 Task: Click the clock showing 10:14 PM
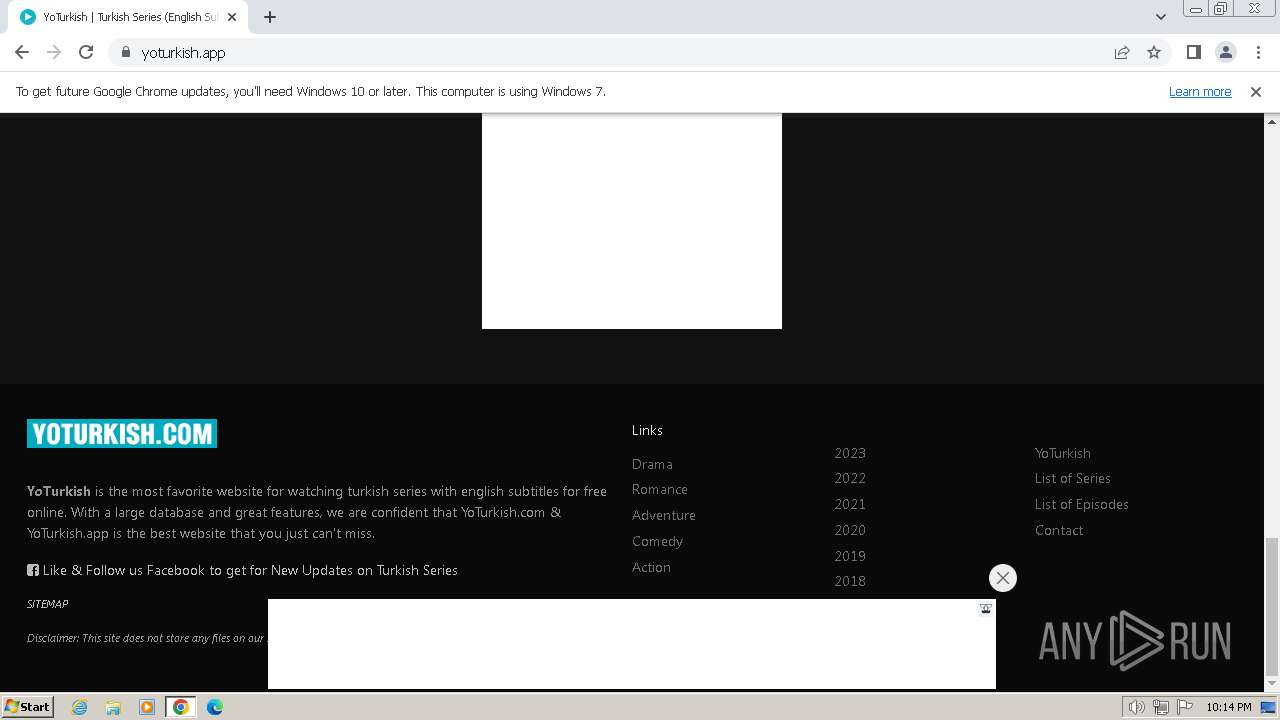[x=1228, y=707]
